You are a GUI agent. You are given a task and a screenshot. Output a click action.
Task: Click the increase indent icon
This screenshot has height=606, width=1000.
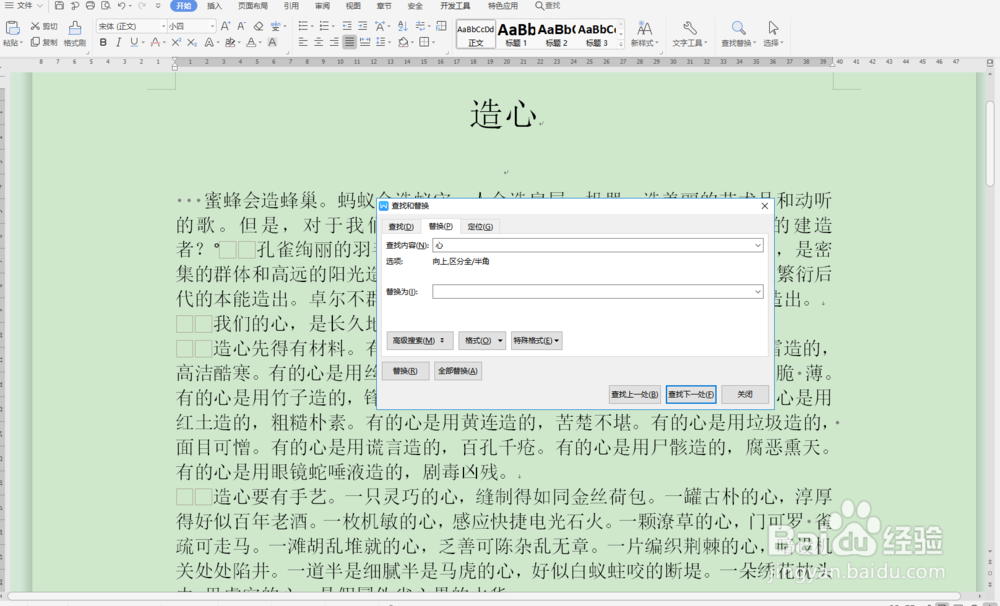pos(362,26)
